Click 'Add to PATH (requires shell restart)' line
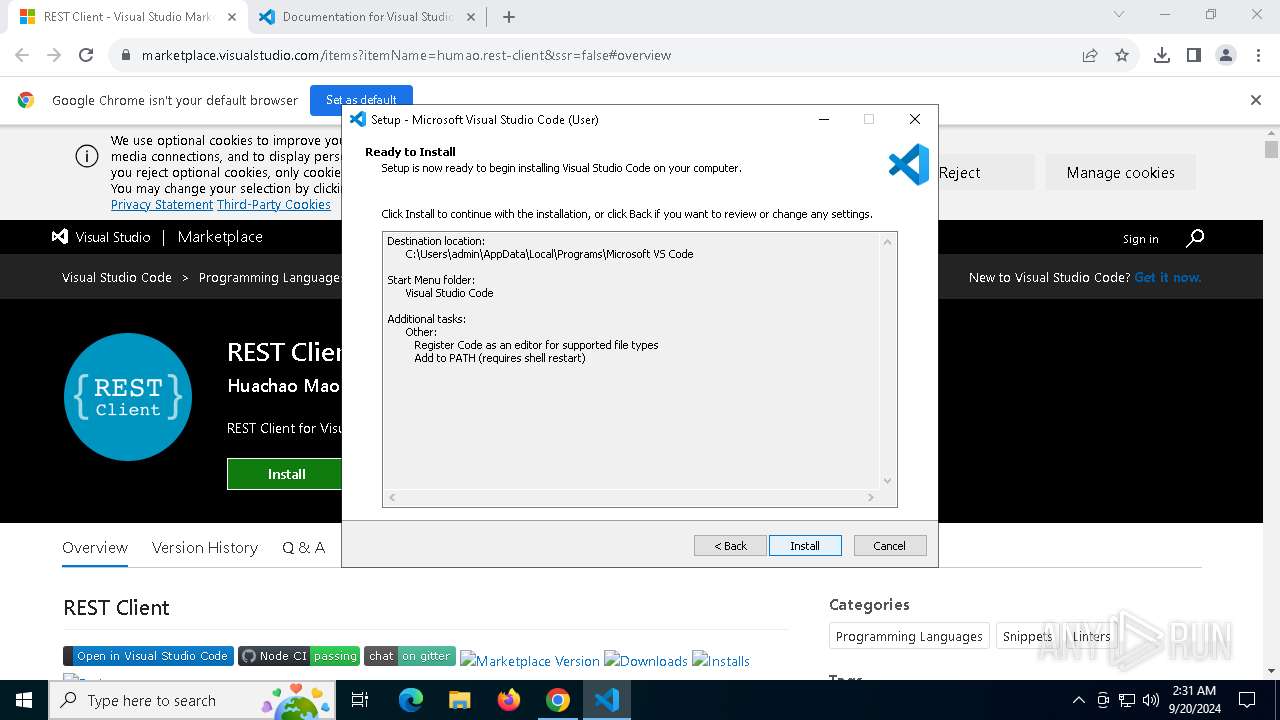 point(500,358)
